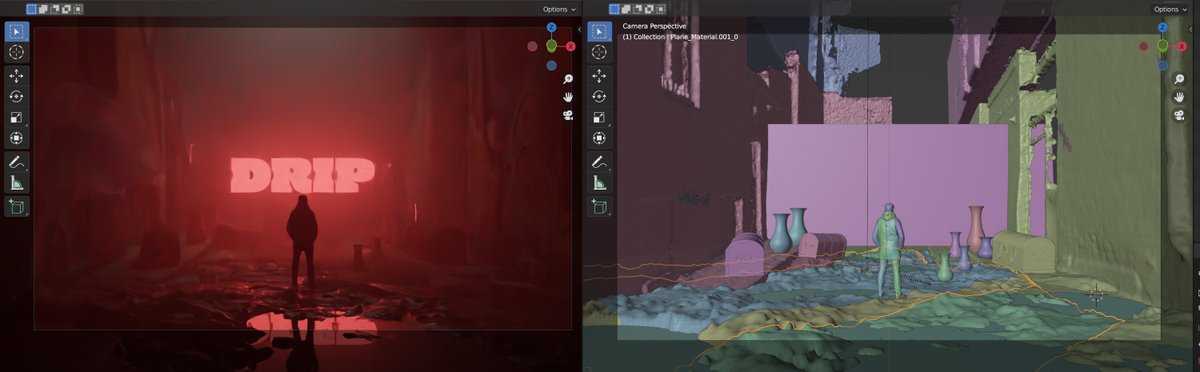Select the Transform tool in left viewport

click(17, 138)
